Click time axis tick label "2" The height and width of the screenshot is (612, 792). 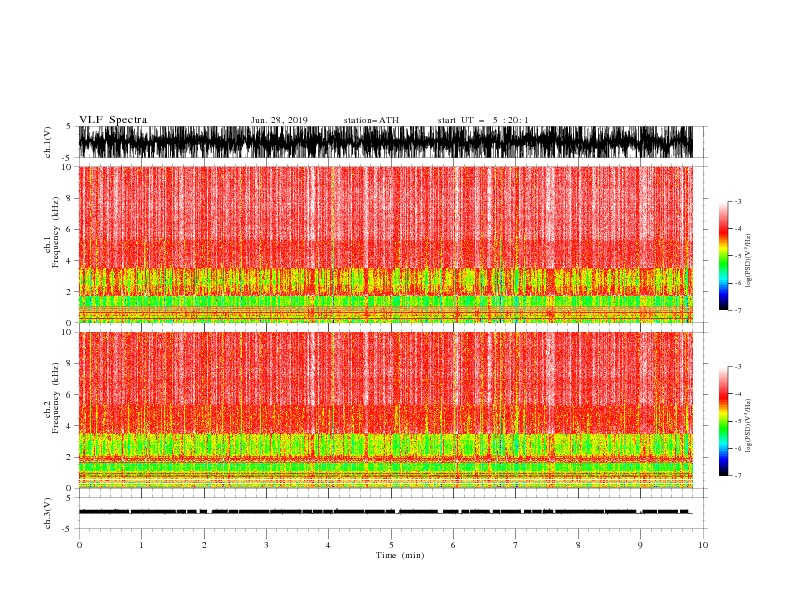point(204,545)
